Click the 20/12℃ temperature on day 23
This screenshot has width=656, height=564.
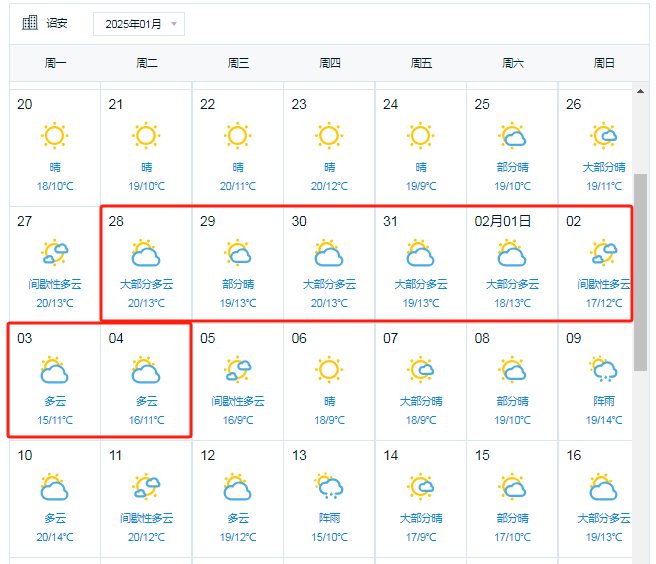tap(329, 186)
